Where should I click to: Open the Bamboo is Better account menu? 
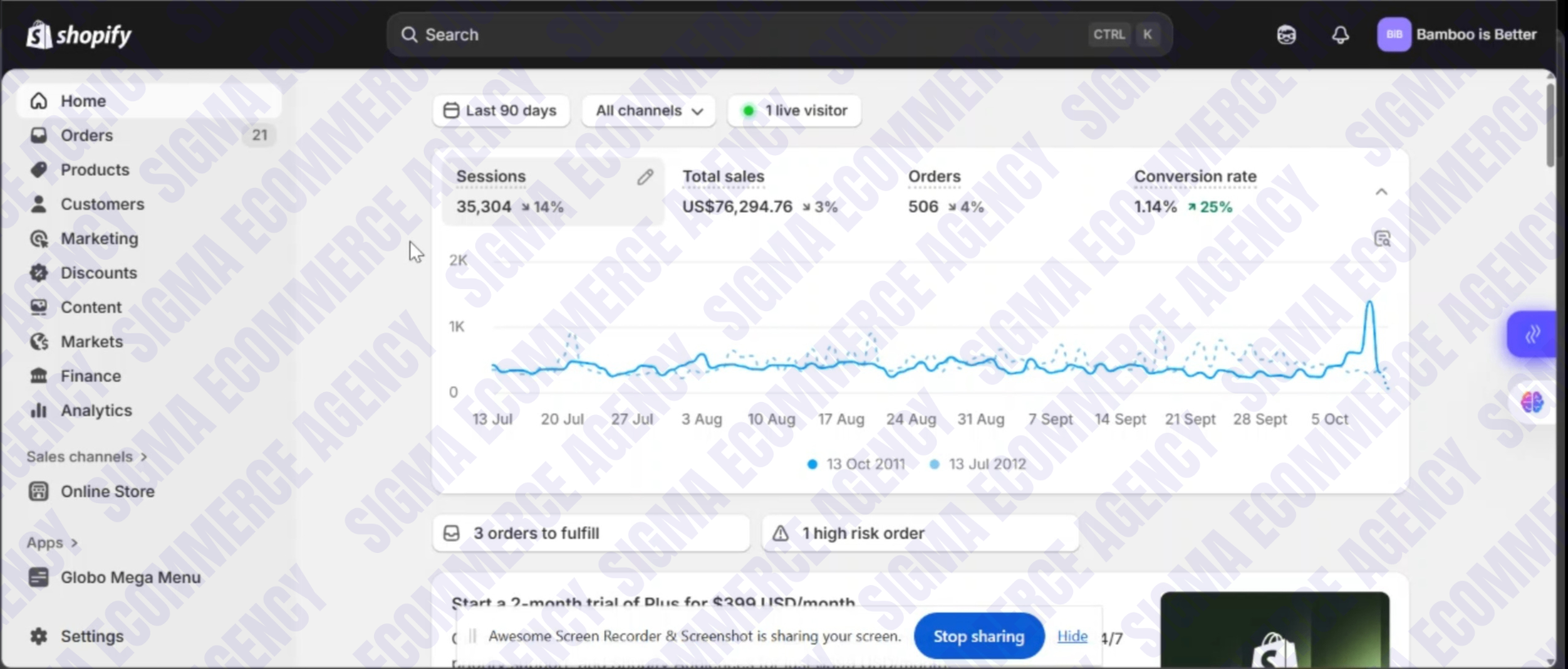(1457, 35)
